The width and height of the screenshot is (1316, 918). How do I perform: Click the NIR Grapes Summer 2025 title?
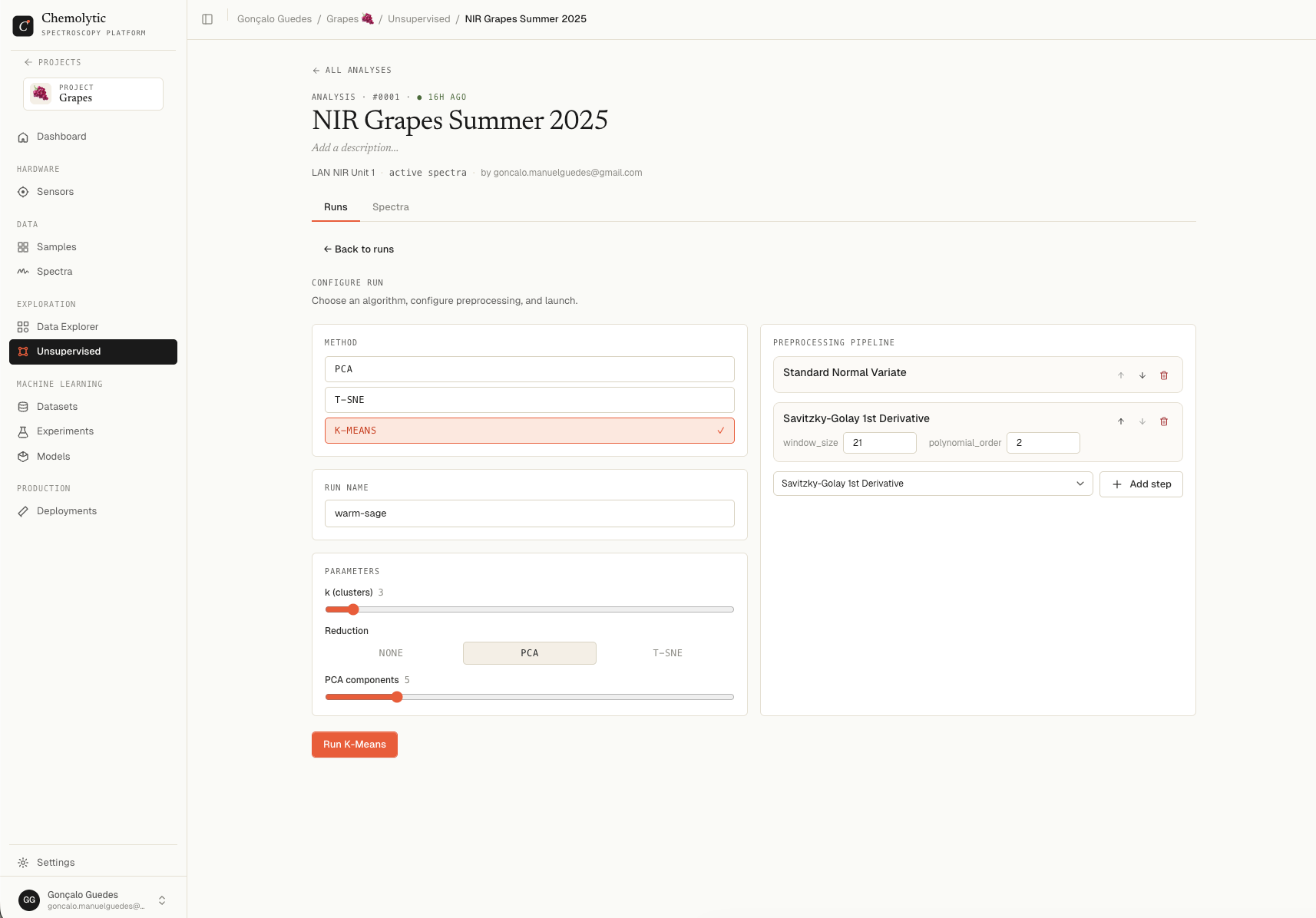(x=460, y=121)
